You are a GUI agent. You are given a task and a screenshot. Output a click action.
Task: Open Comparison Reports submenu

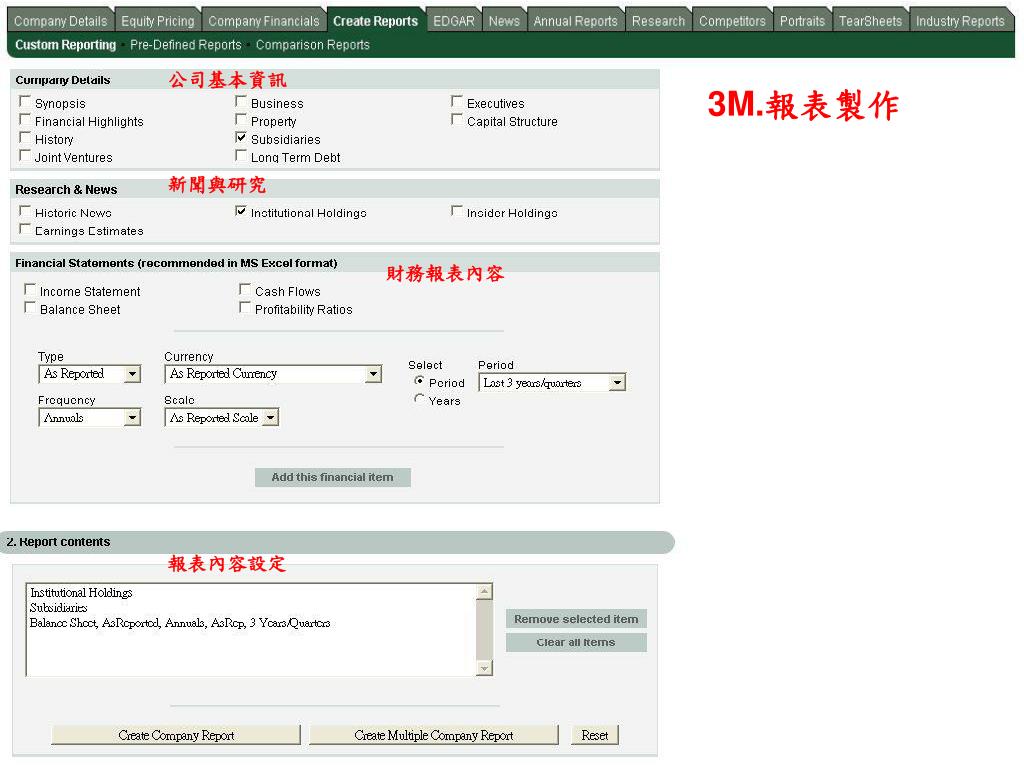pos(313,45)
